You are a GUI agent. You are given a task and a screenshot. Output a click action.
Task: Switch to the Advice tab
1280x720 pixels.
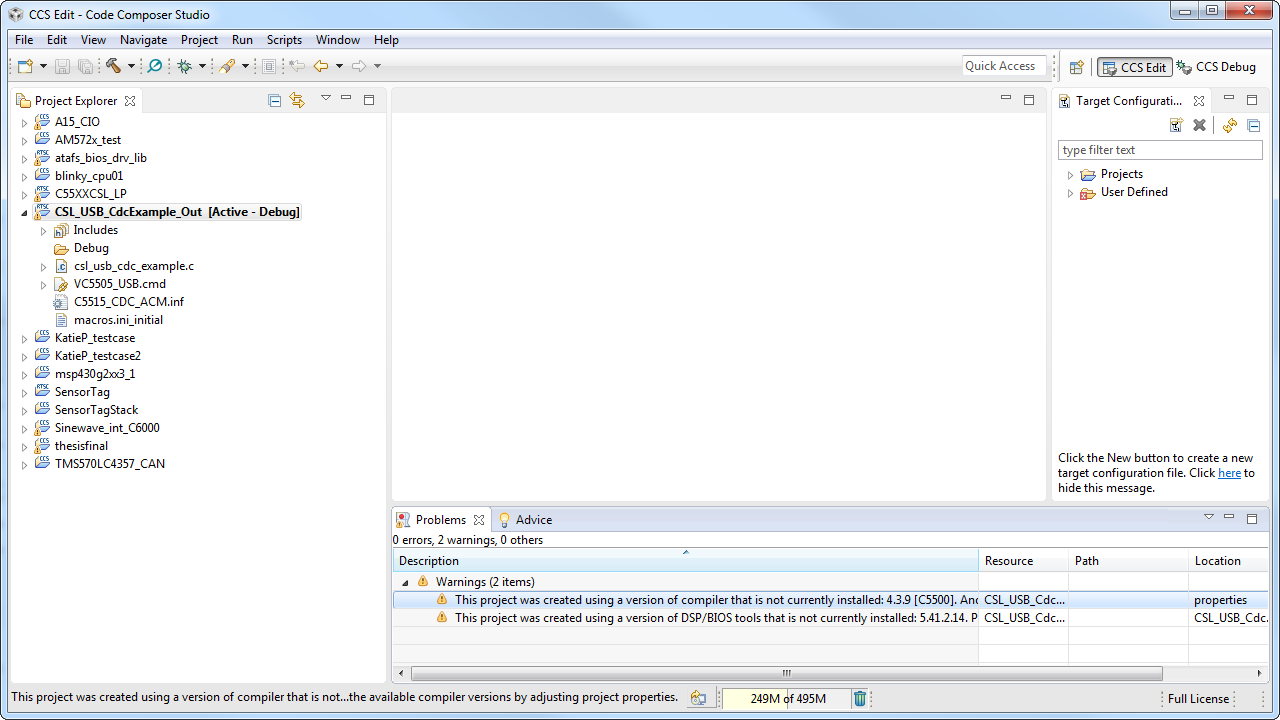tap(525, 520)
